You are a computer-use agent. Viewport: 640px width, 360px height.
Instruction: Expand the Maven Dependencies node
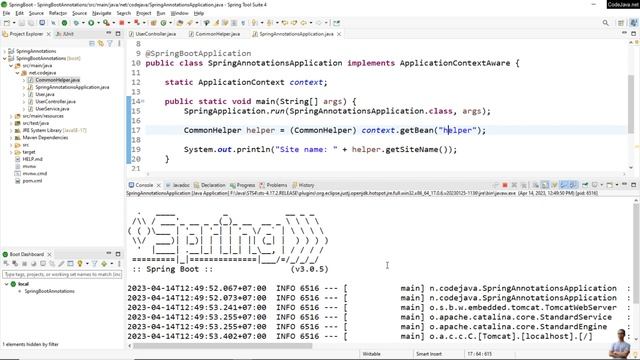[11, 138]
